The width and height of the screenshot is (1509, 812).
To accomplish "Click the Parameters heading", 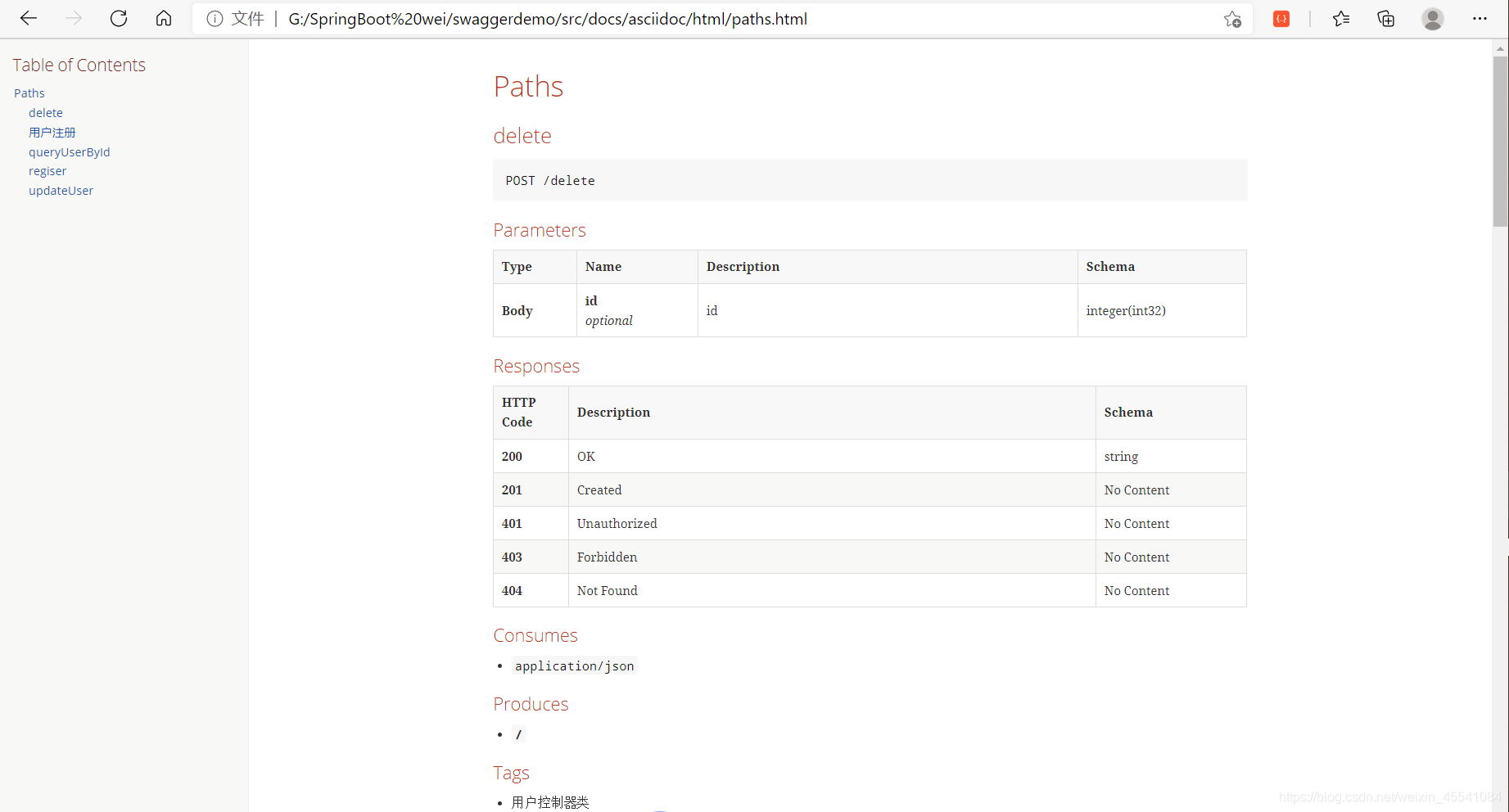I will coord(540,230).
